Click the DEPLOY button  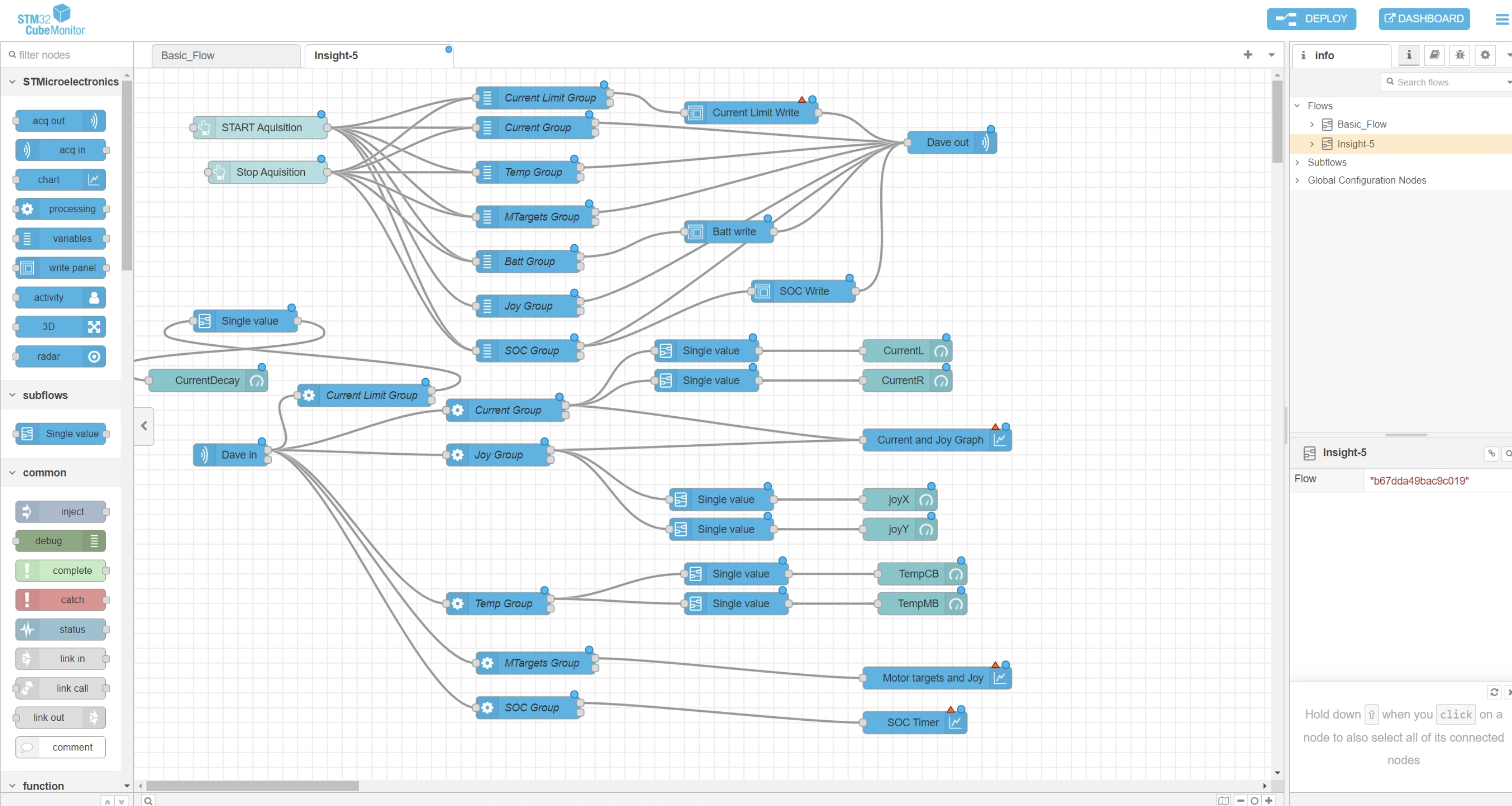pyautogui.click(x=1310, y=19)
